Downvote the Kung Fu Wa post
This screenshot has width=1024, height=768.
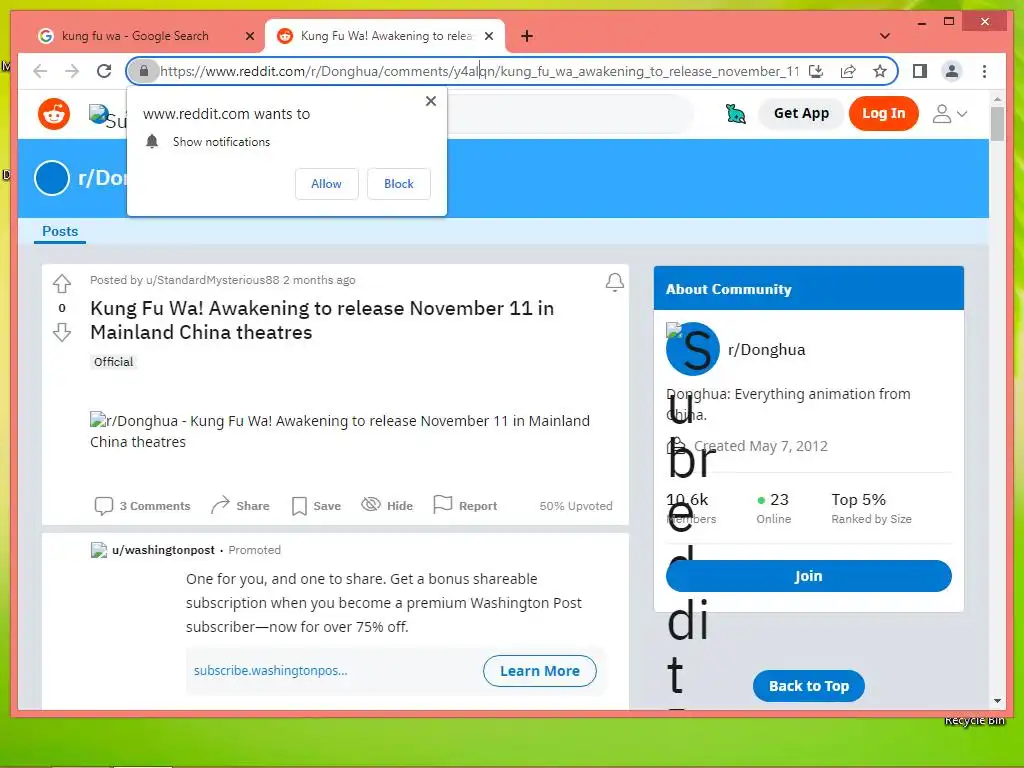[62, 332]
